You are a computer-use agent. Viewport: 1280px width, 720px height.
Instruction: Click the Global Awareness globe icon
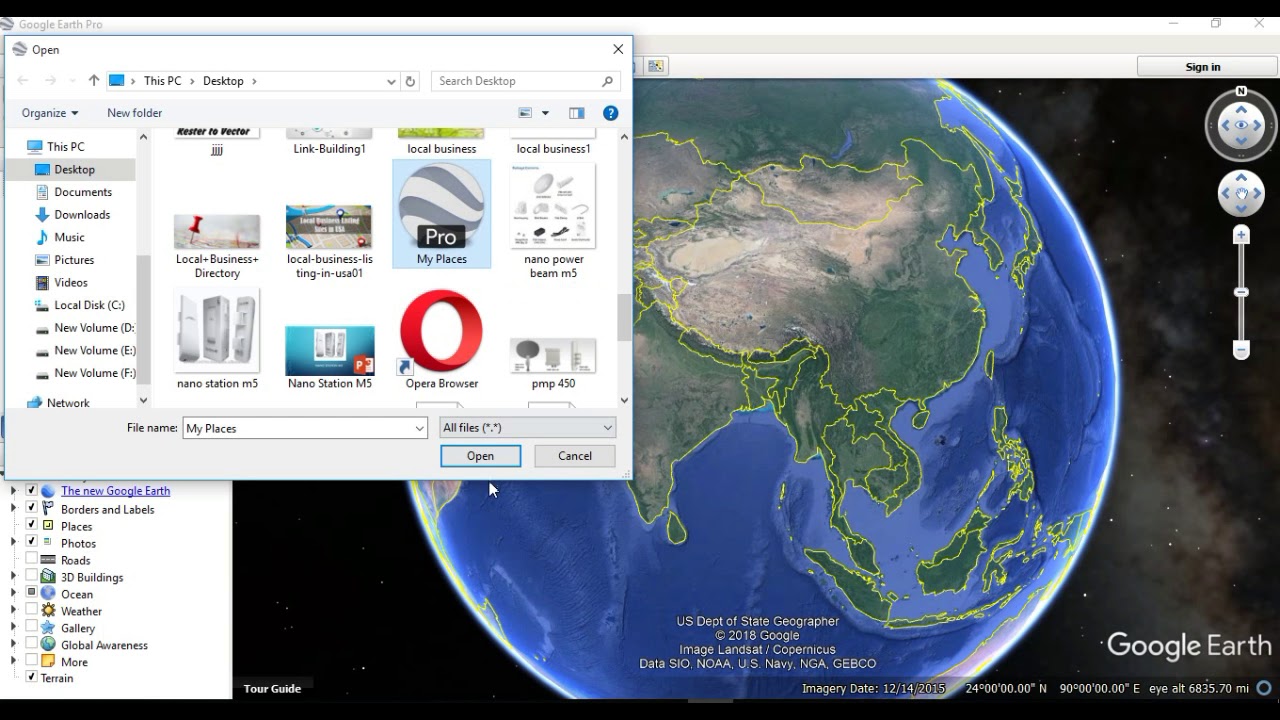48,645
